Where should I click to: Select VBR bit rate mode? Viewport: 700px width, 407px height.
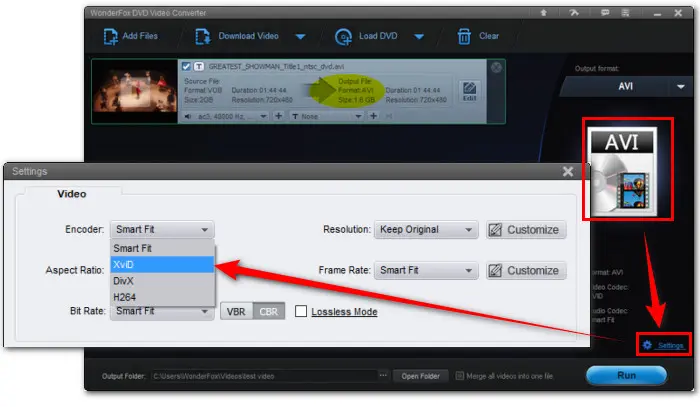point(236,311)
